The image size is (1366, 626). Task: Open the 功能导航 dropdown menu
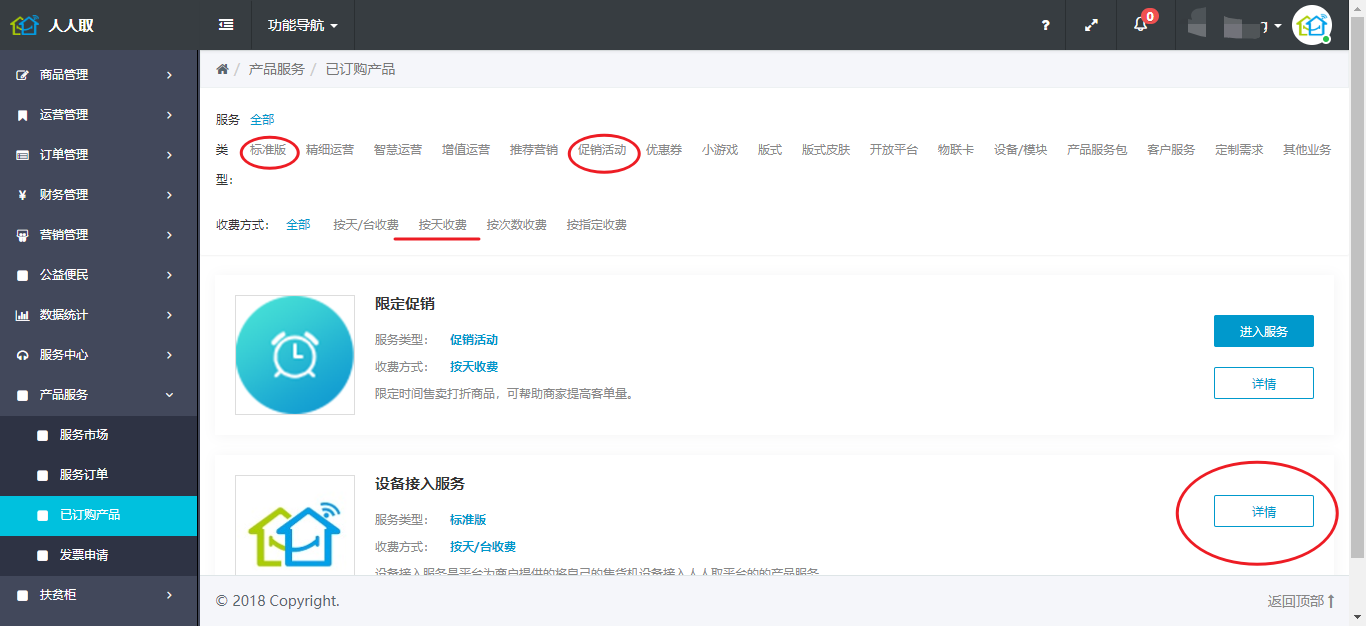[x=302, y=25]
